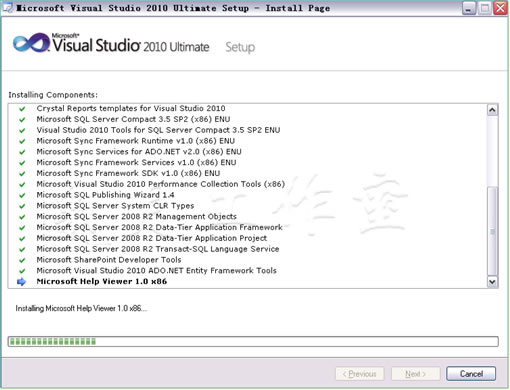Click the disabled Previous button
510x390 pixels.
pyautogui.click(x=360, y=374)
